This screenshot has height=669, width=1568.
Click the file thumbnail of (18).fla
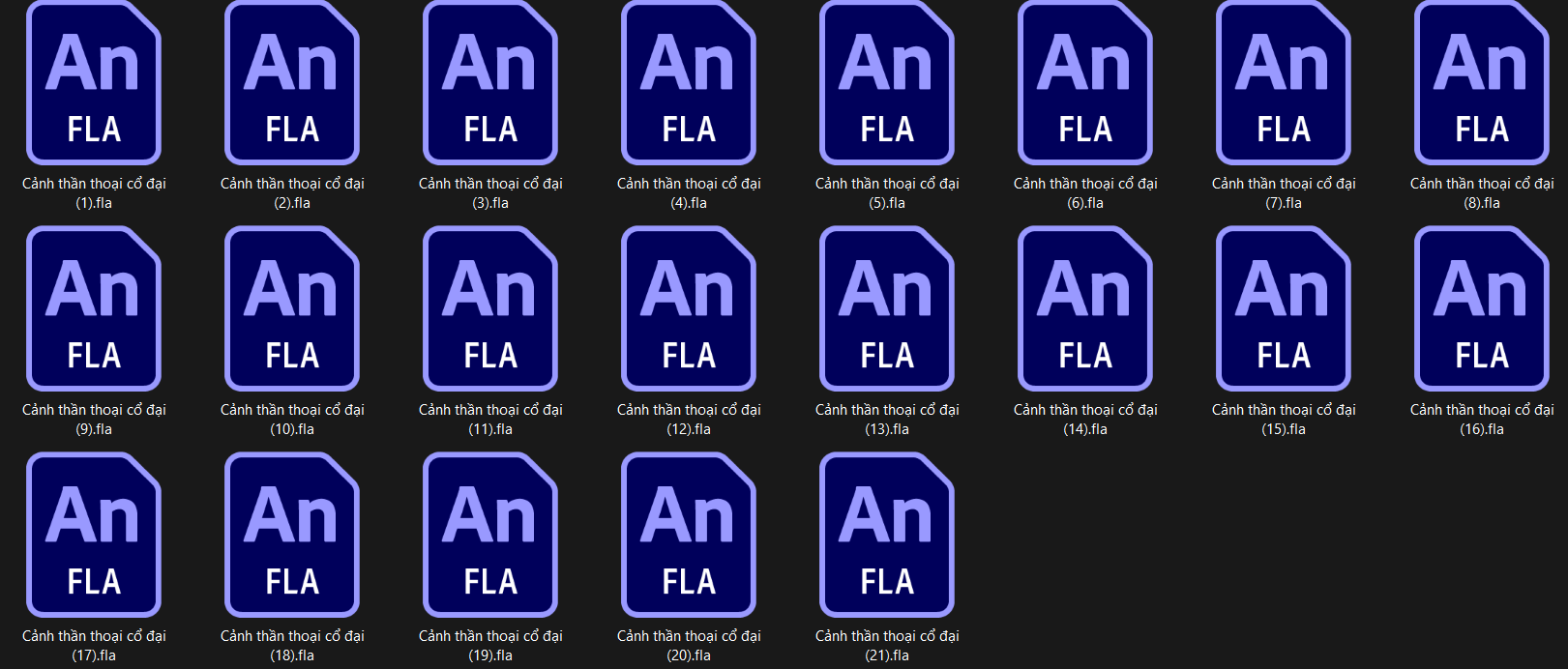tap(292, 536)
